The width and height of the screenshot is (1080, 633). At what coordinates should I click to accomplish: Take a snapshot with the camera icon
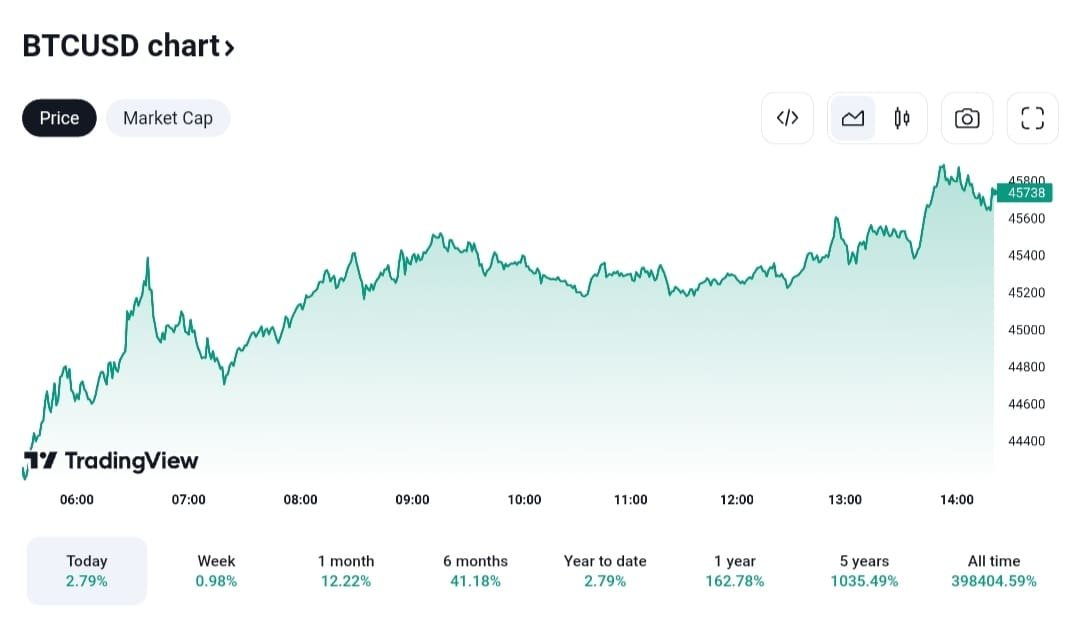[x=966, y=117]
